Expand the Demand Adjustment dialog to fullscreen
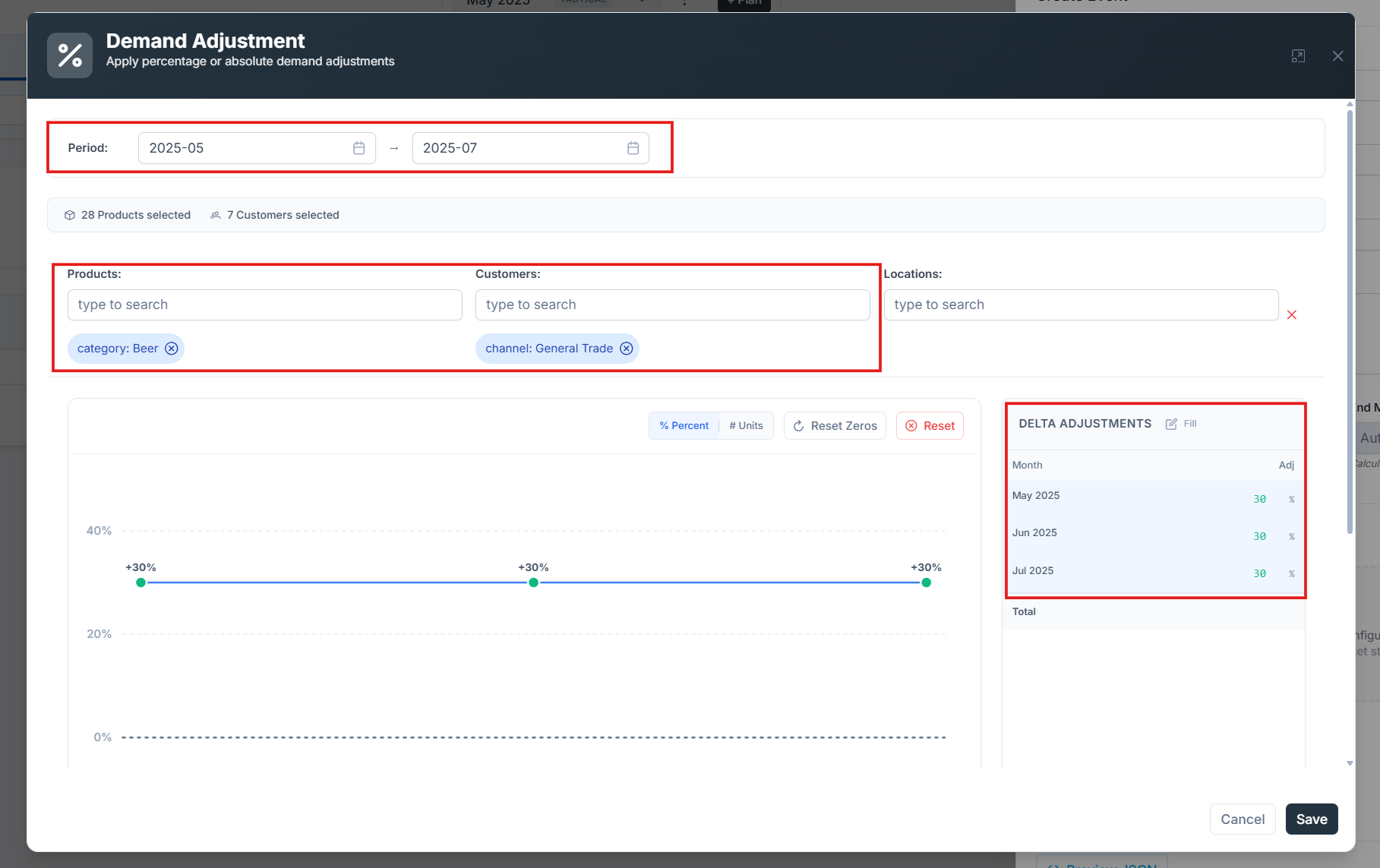This screenshot has height=868, width=1380. pos(1298,56)
